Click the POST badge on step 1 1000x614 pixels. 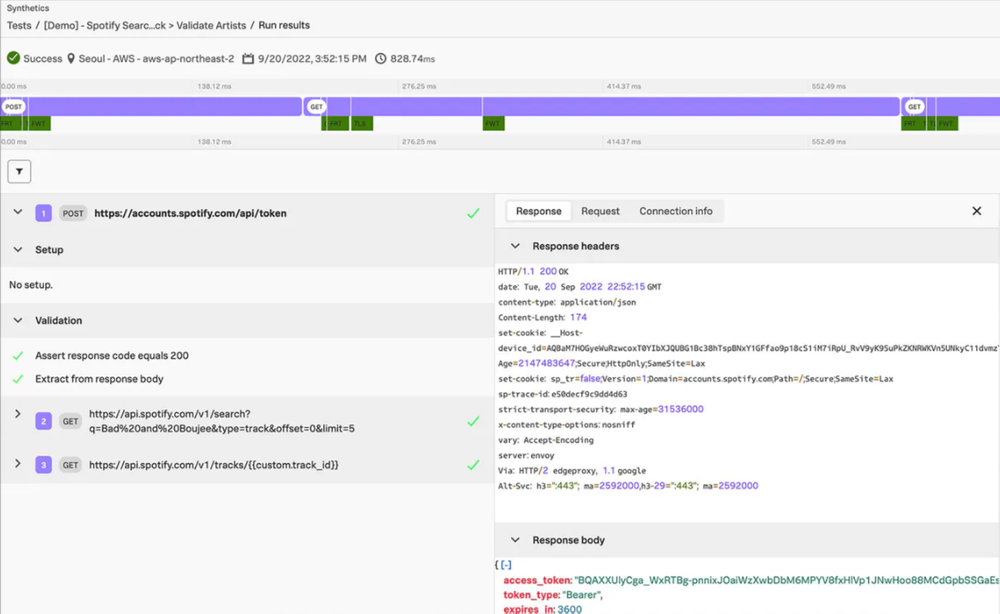click(x=72, y=212)
